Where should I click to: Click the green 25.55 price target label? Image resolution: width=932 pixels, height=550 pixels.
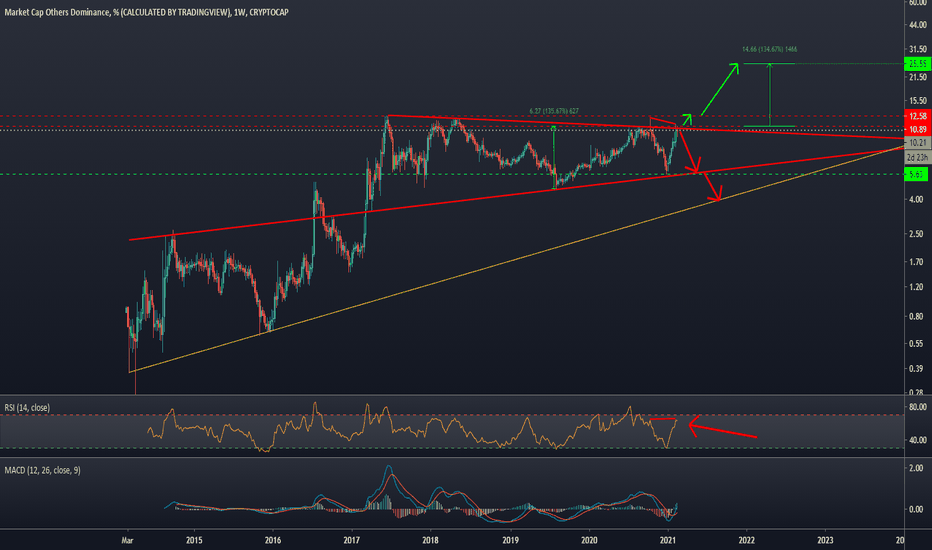917,64
